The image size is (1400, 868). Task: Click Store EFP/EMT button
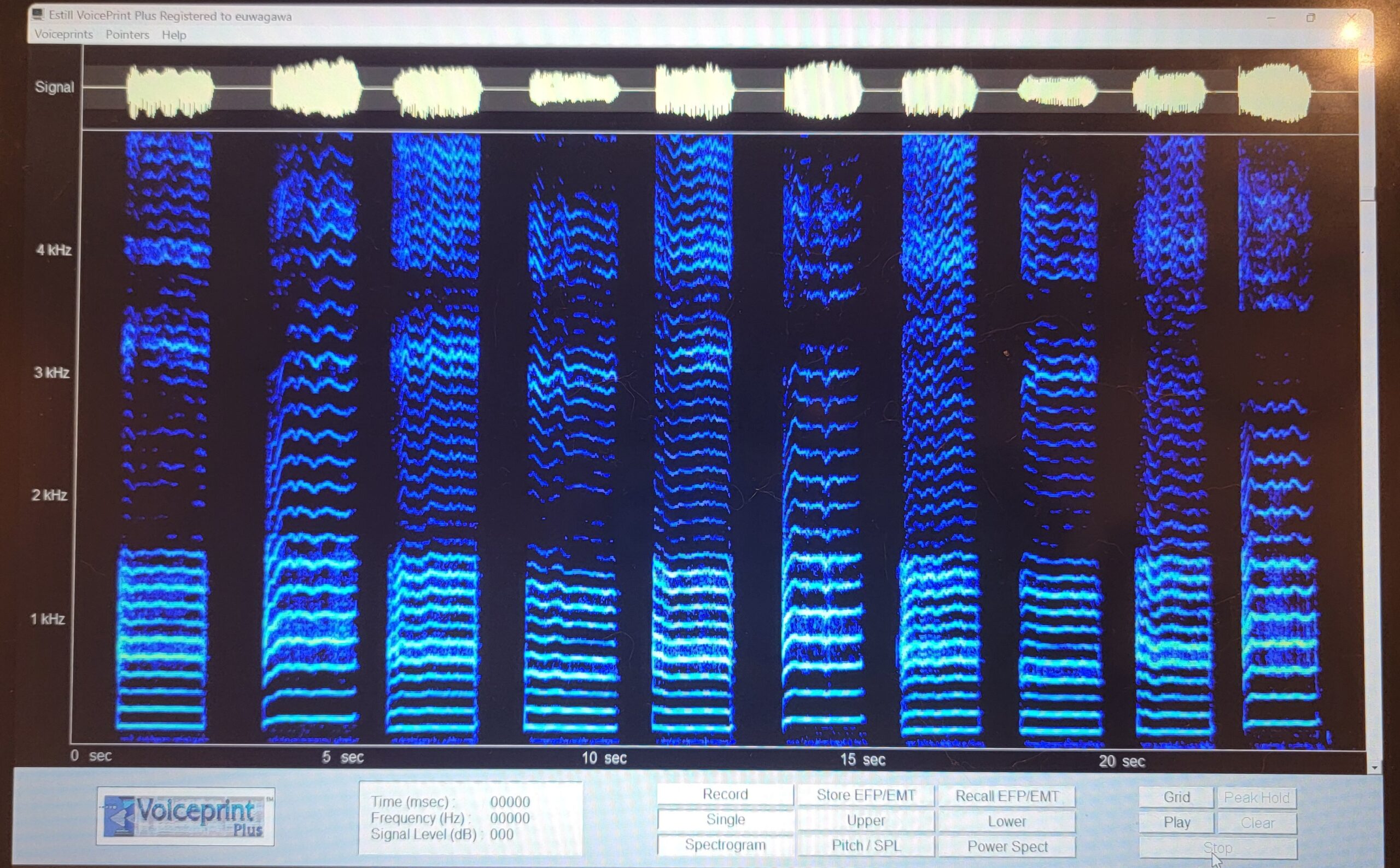[x=866, y=795]
